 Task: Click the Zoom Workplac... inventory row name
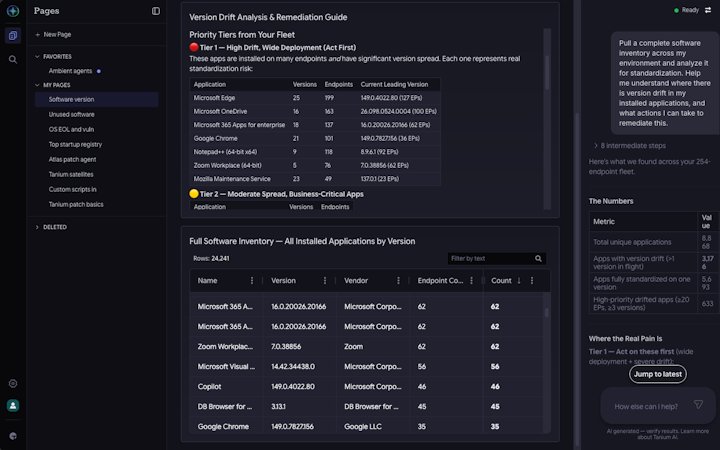pyautogui.click(x=225, y=347)
